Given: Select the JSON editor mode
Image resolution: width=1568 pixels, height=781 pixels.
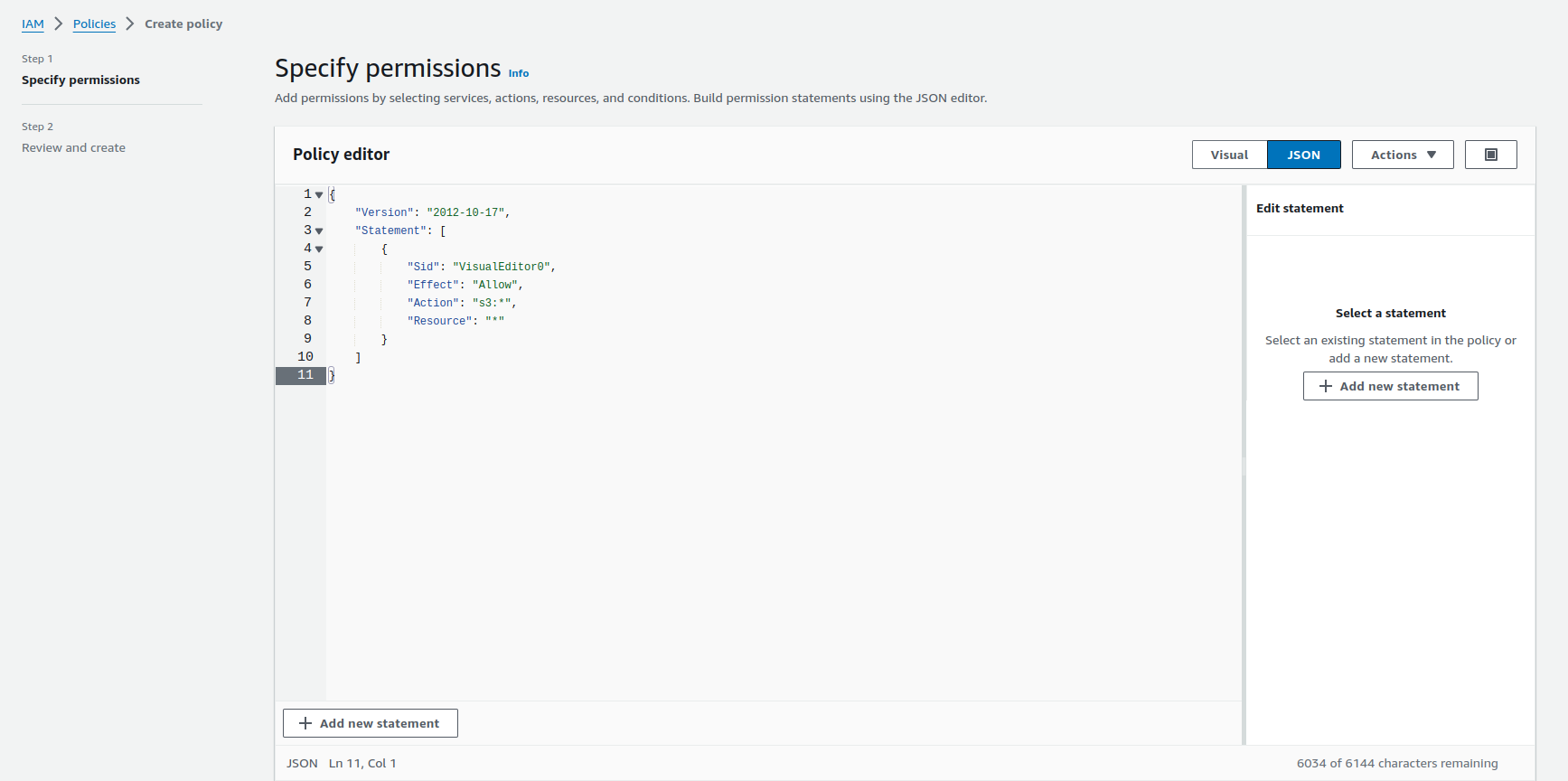Looking at the screenshot, I should click(x=1303, y=155).
